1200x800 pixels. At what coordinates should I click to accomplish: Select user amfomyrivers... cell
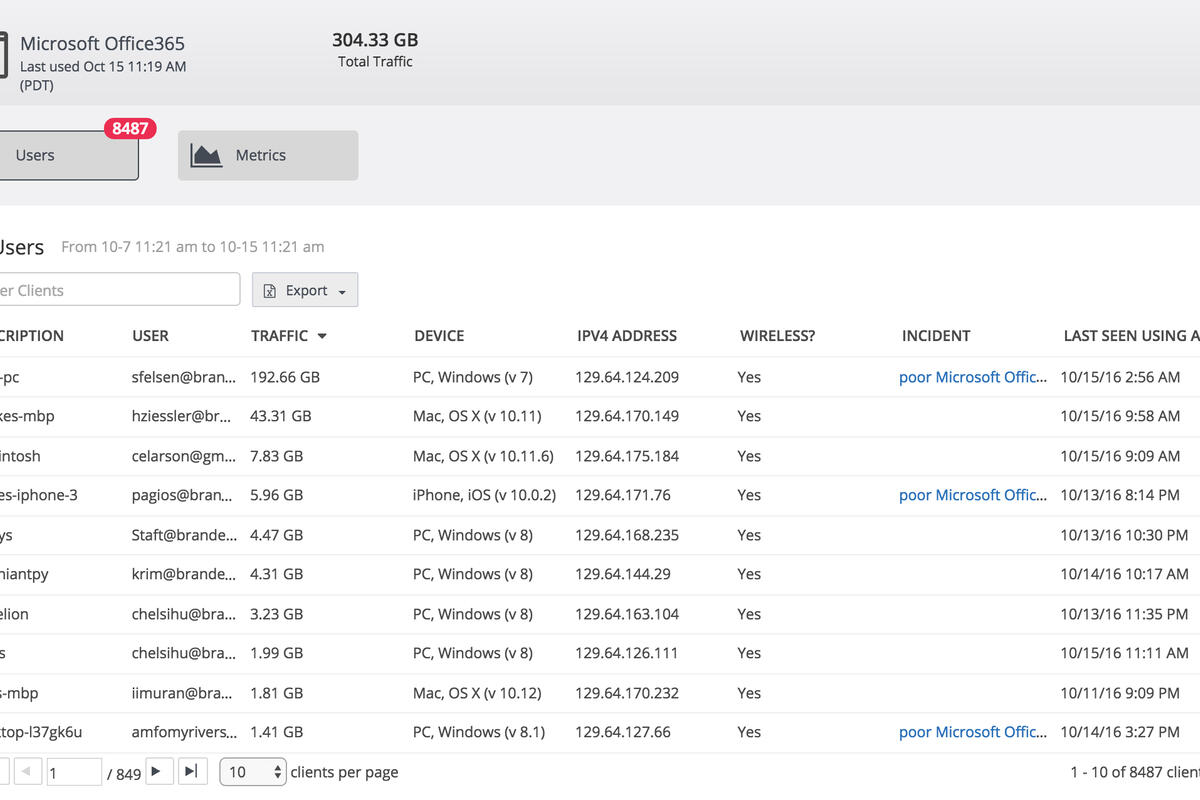[x=184, y=732]
